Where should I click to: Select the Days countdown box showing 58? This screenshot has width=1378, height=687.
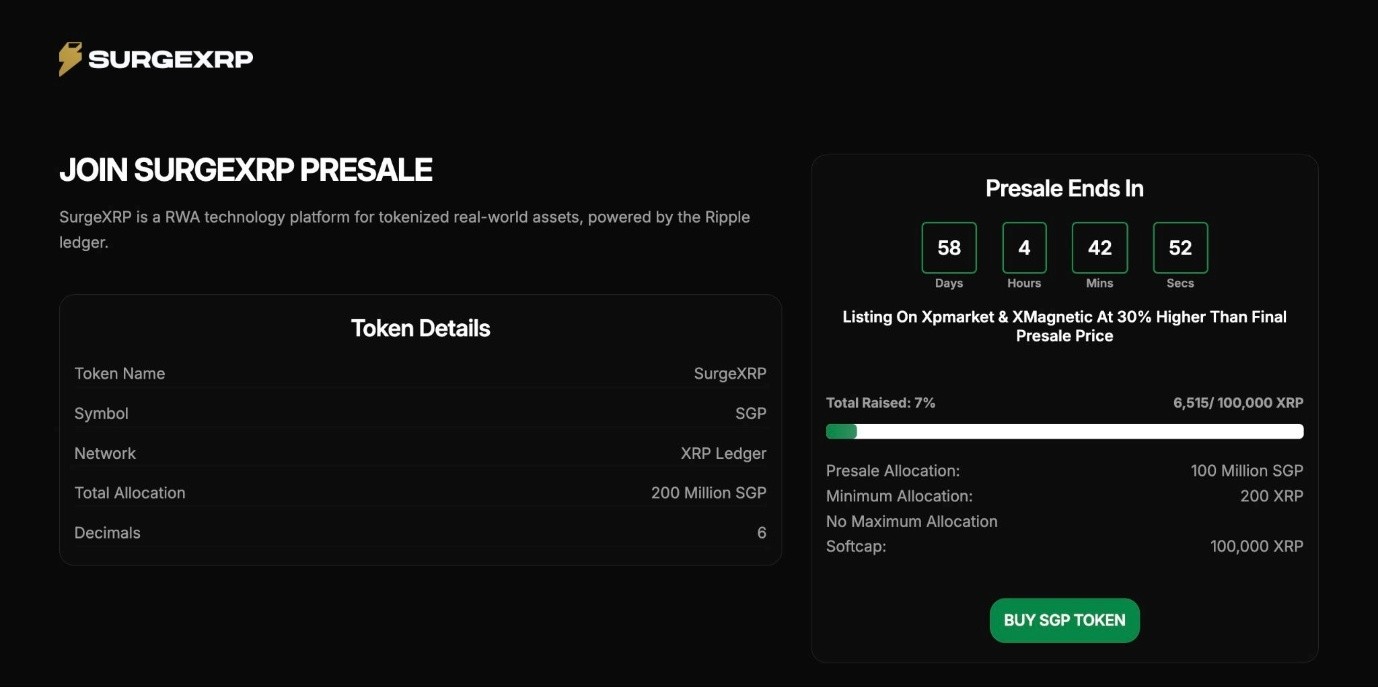[x=949, y=248]
